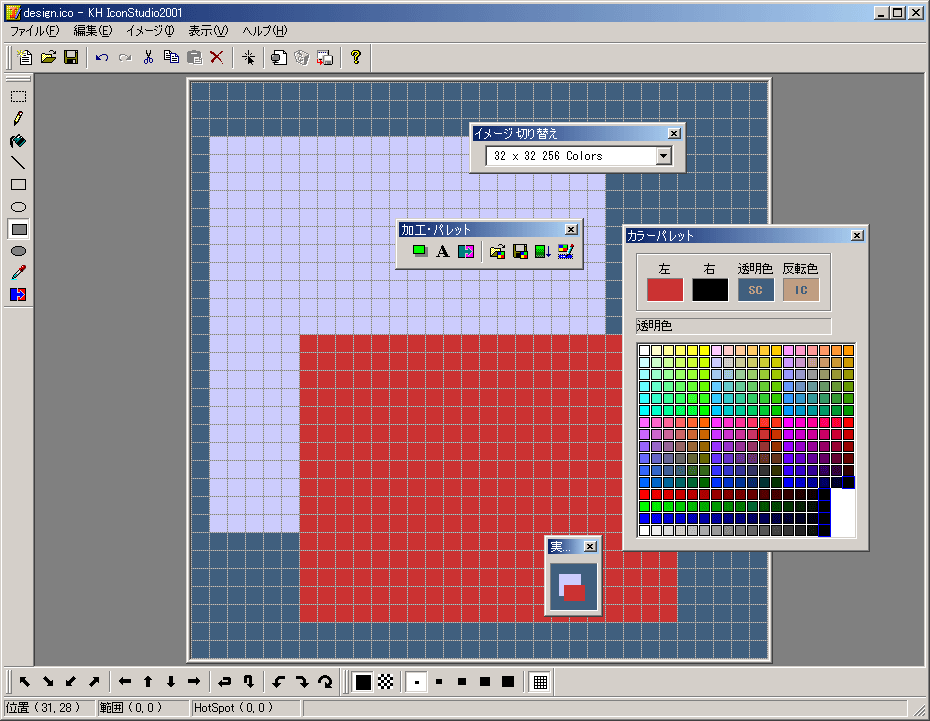Rotate the image clockwise
The height and width of the screenshot is (721, 930).
(302, 682)
